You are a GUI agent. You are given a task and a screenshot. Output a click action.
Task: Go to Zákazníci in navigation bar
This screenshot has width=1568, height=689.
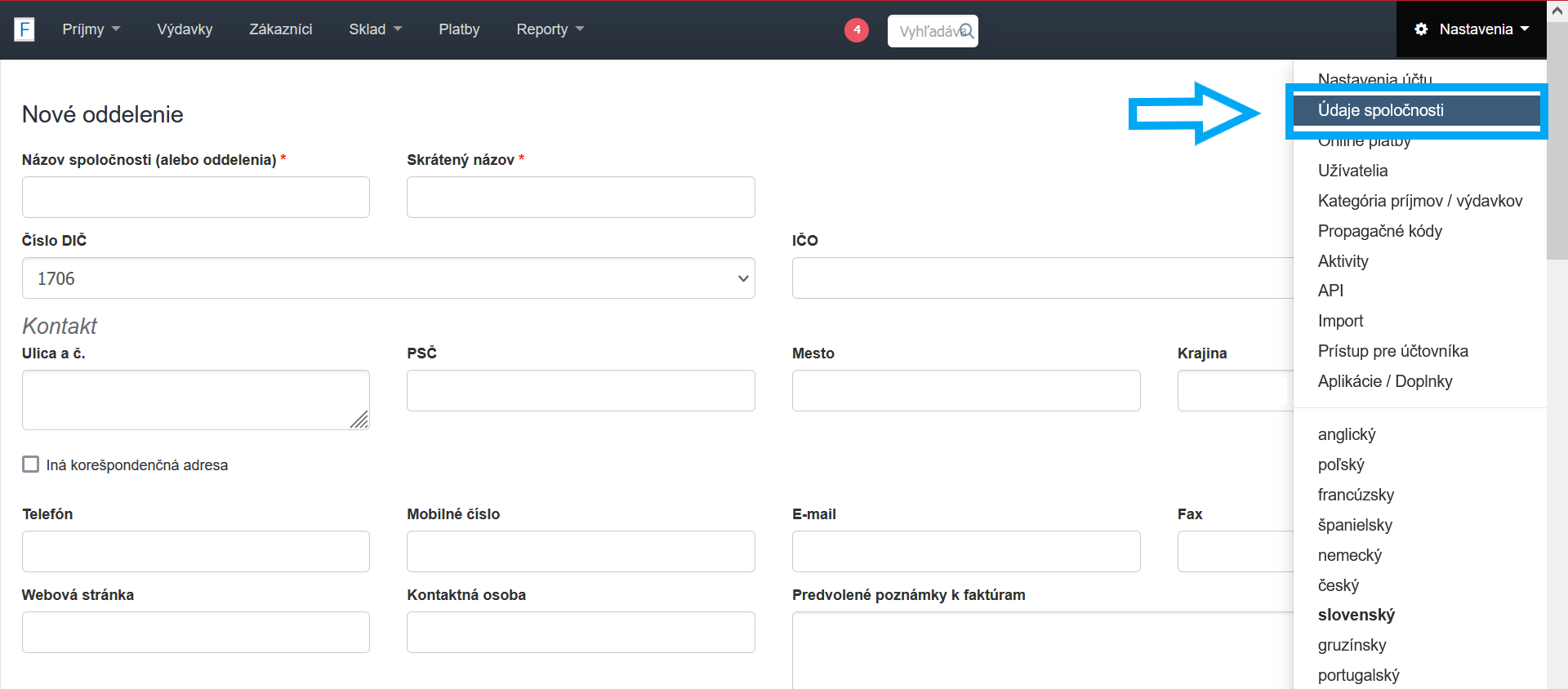pos(280,29)
